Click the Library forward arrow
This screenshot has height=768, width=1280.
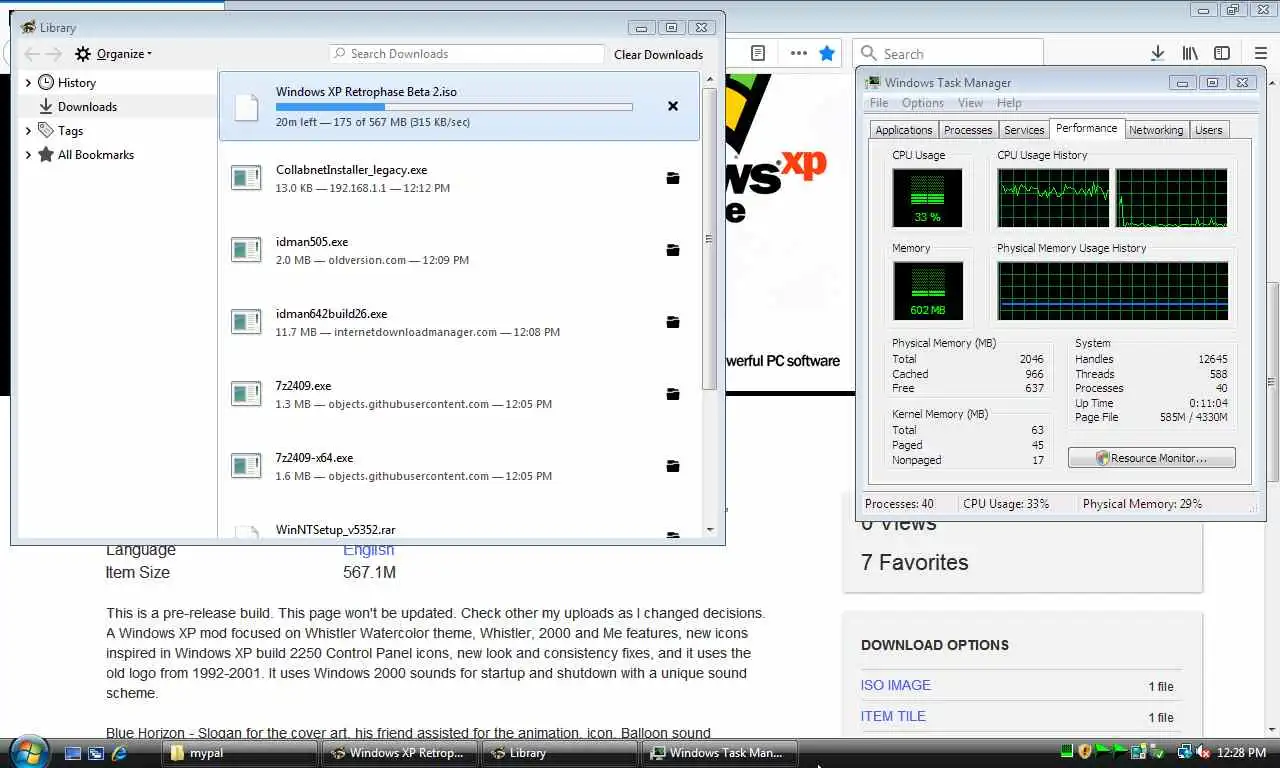tap(54, 54)
